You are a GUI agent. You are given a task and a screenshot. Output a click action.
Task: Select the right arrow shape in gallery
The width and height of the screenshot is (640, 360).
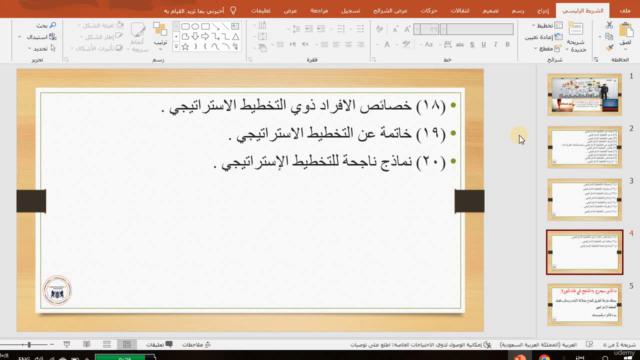205,37
